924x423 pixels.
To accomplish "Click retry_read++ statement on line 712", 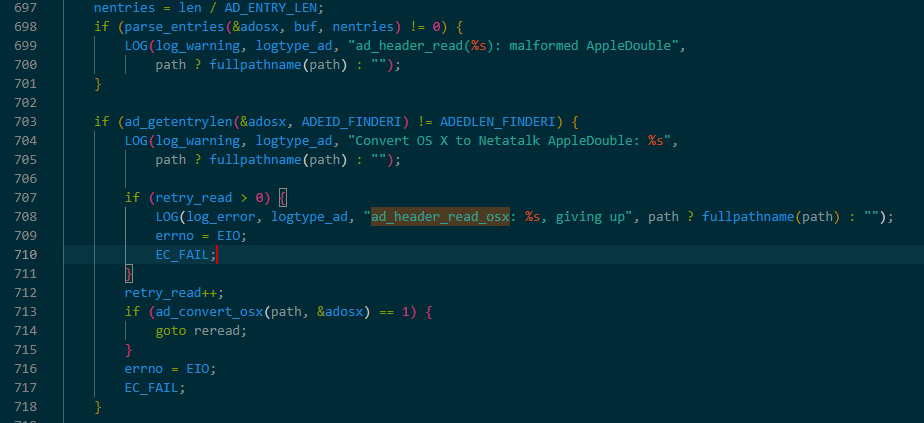I will pos(174,293).
